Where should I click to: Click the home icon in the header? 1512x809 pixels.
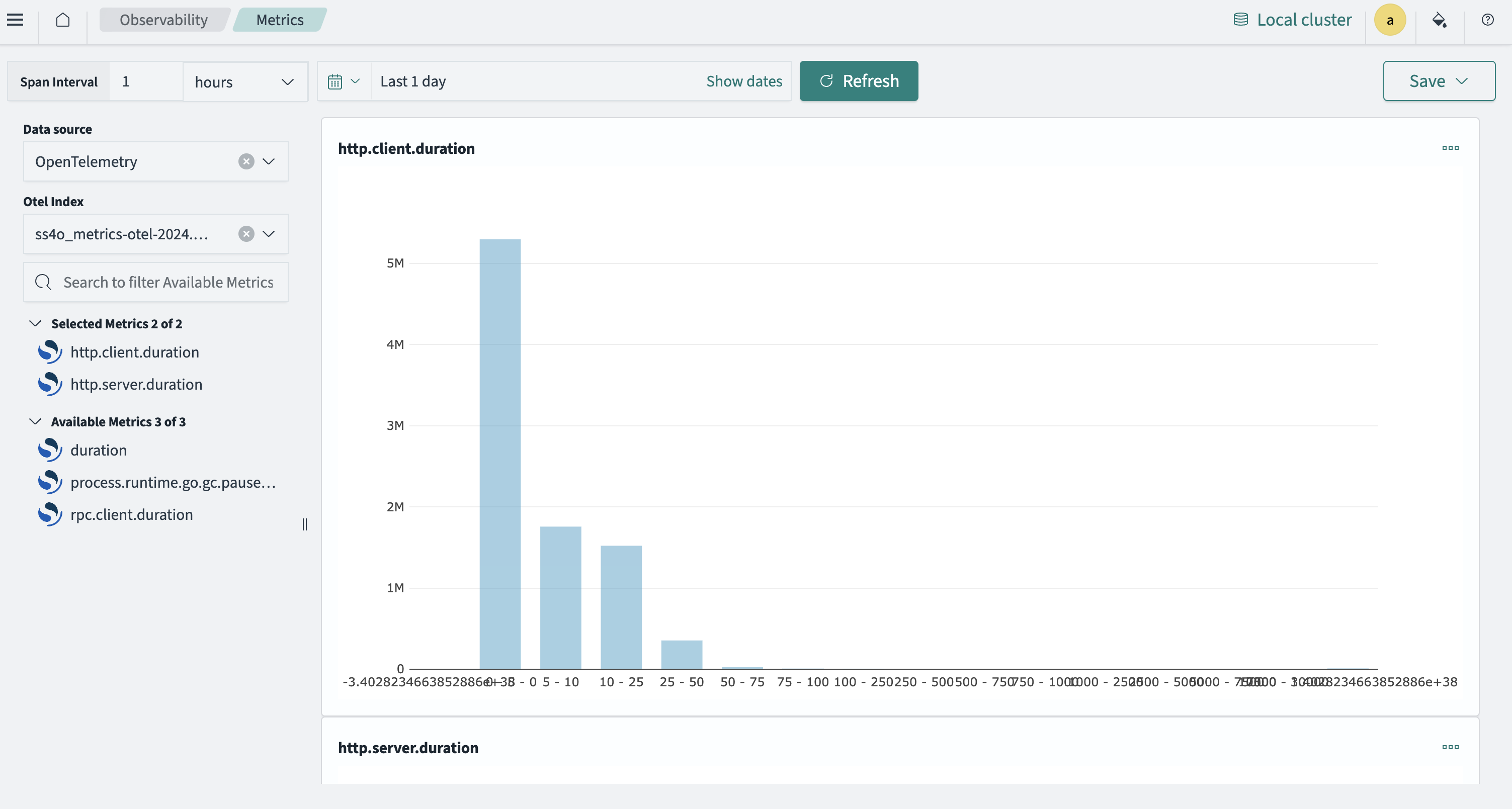pos(63,20)
